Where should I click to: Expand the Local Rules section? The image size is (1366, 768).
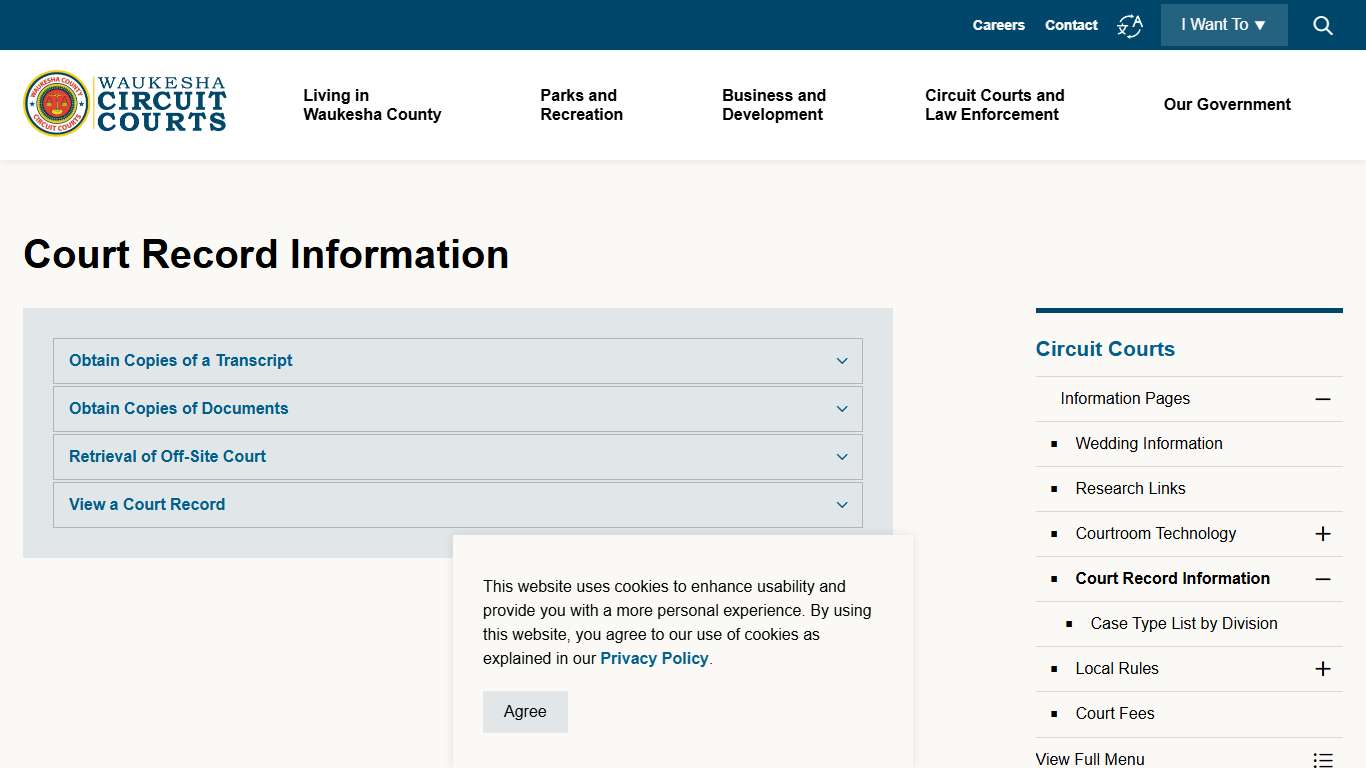click(1322, 668)
